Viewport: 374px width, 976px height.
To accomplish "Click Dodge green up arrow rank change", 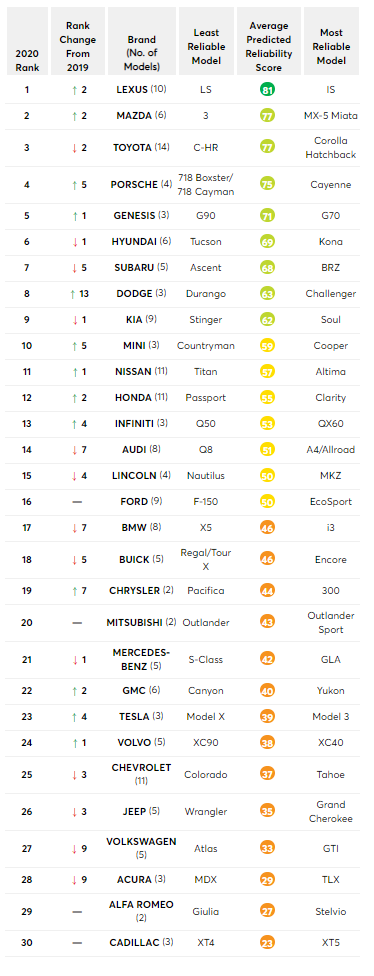I will [x=74, y=293].
